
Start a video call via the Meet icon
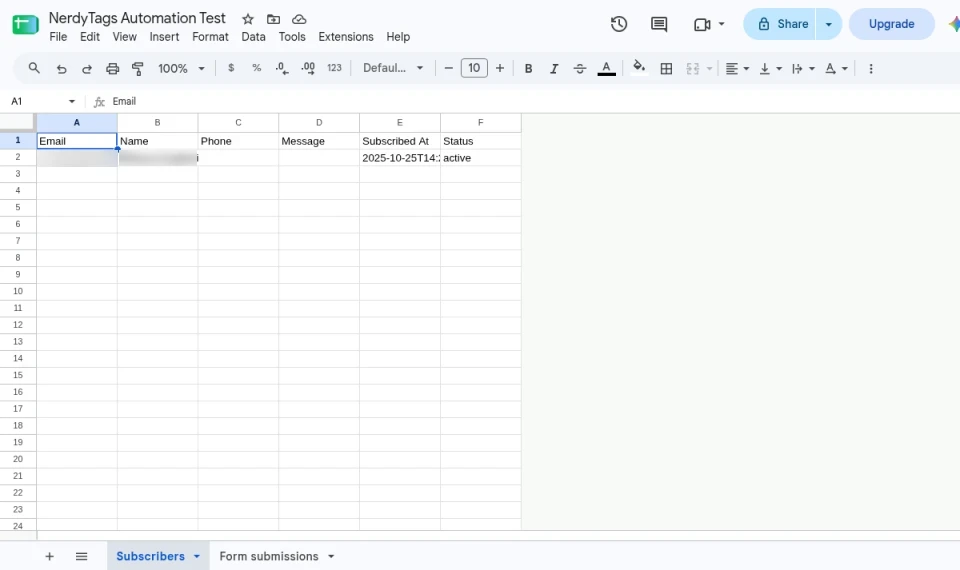coord(702,24)
